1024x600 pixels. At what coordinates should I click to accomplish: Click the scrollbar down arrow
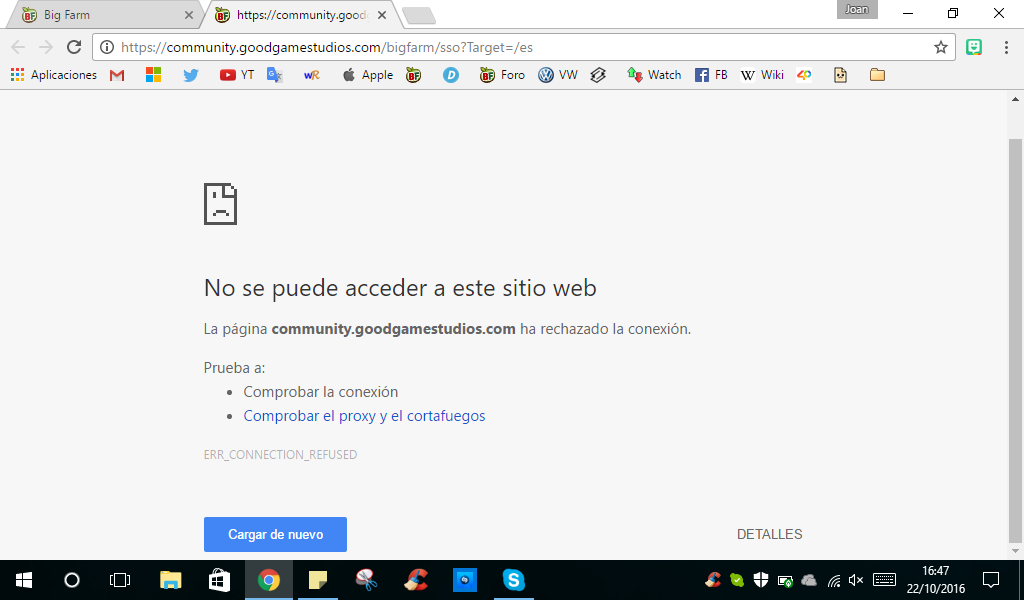(x=1015, y=551)
